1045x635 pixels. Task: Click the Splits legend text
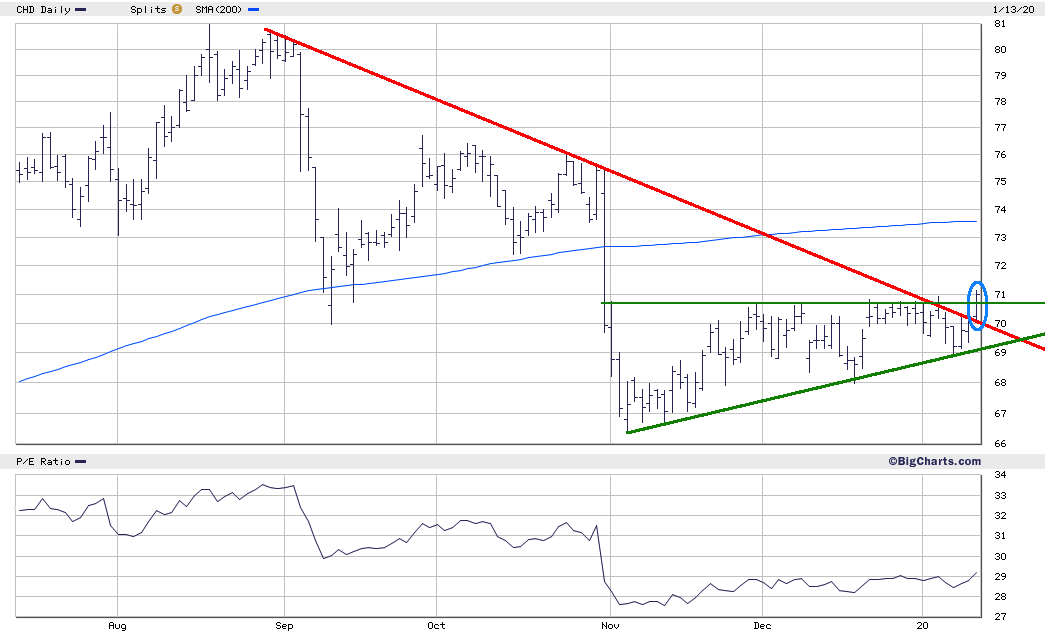pyautogui.click(x=149, y=9)
